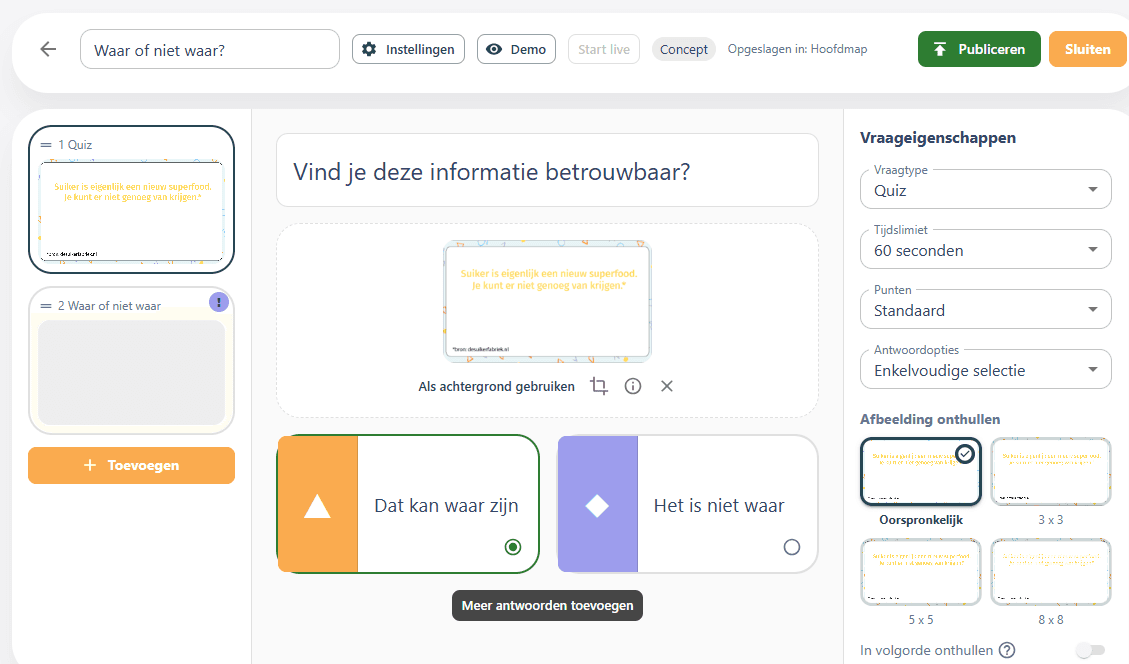Click 'Opgeslagen in: Hoofdmap' text
The image size is (1129, 664).
pos(797,49)
